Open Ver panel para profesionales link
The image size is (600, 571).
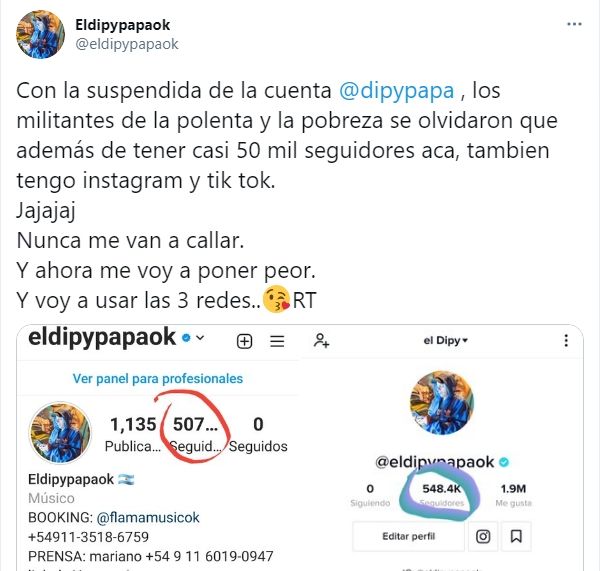158,378
